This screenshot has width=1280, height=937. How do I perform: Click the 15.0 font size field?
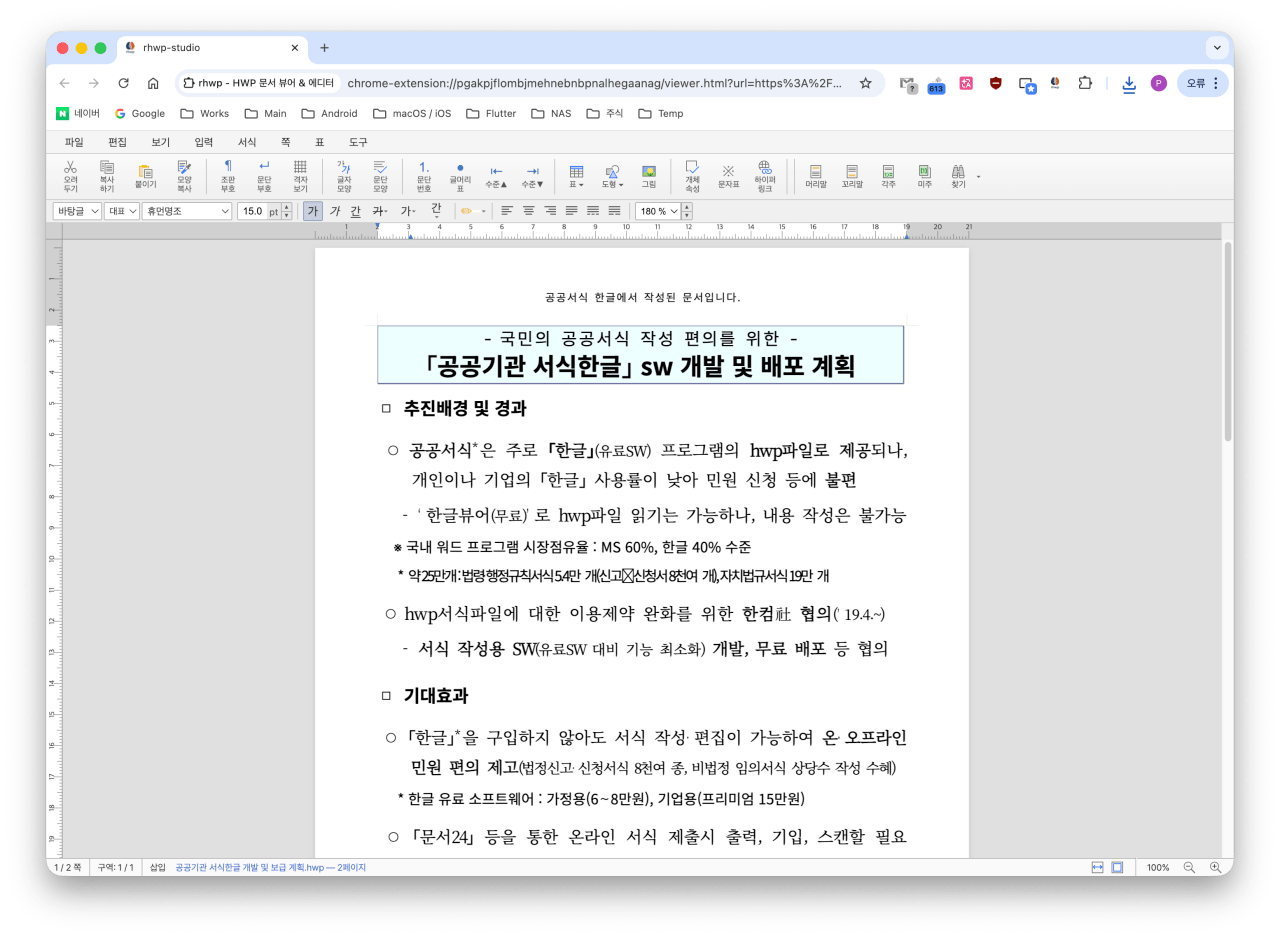pos(253,211)
